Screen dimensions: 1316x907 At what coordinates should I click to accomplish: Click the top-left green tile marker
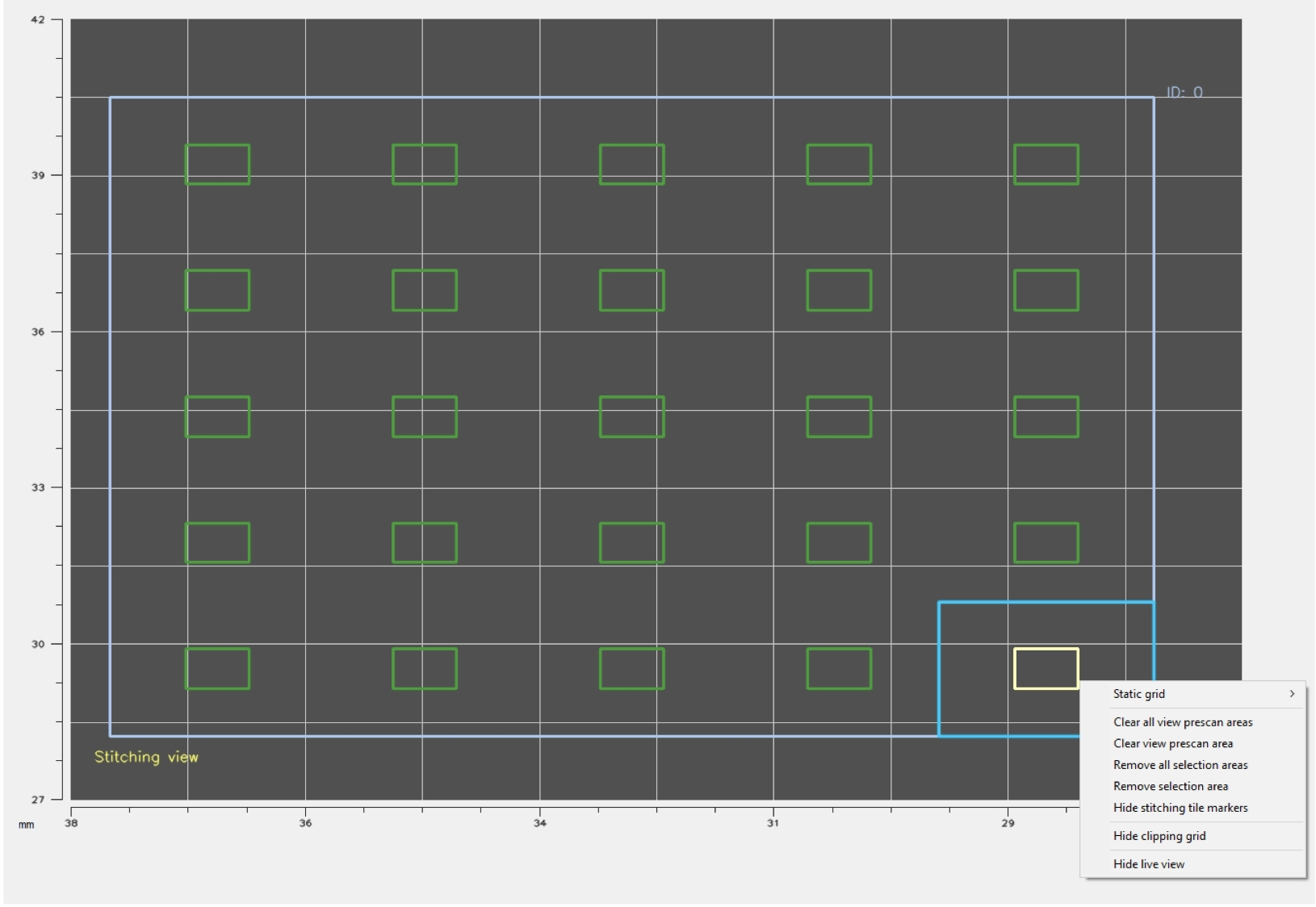(217, 165)
